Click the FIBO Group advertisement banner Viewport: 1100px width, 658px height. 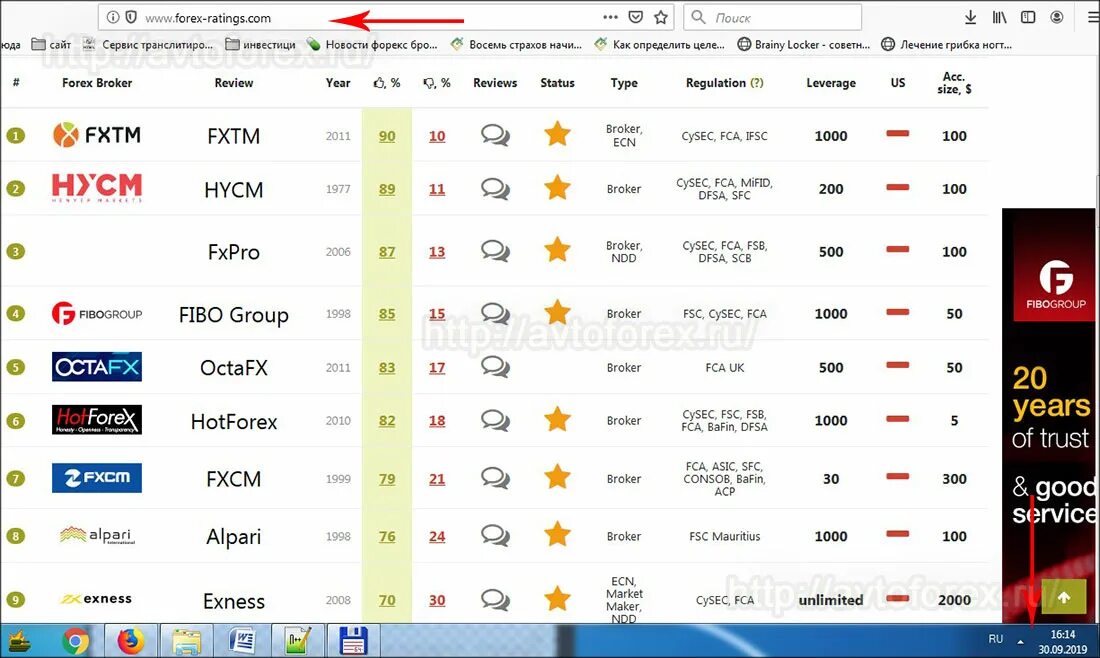tap(1050, 414)
